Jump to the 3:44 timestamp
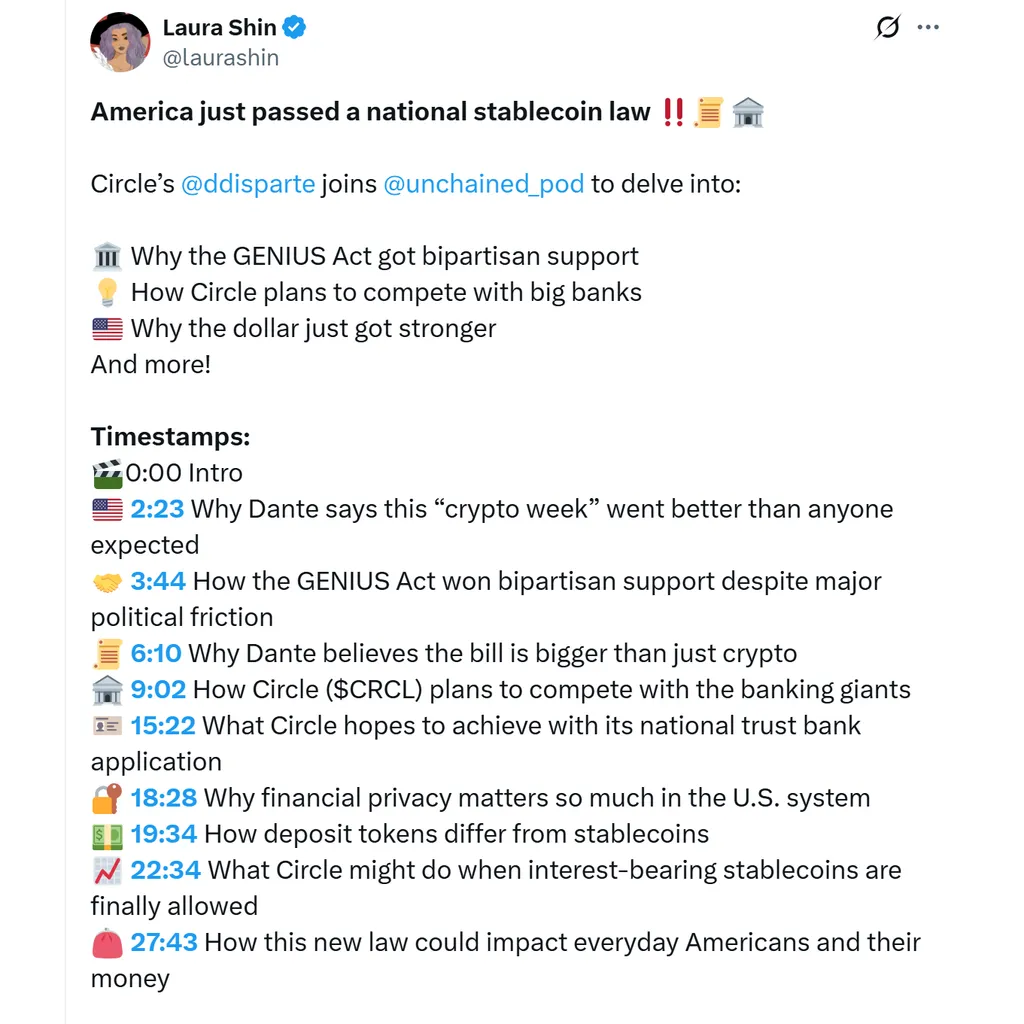The height and width of the screenshot is (1024, 1024). coord(158,581)
